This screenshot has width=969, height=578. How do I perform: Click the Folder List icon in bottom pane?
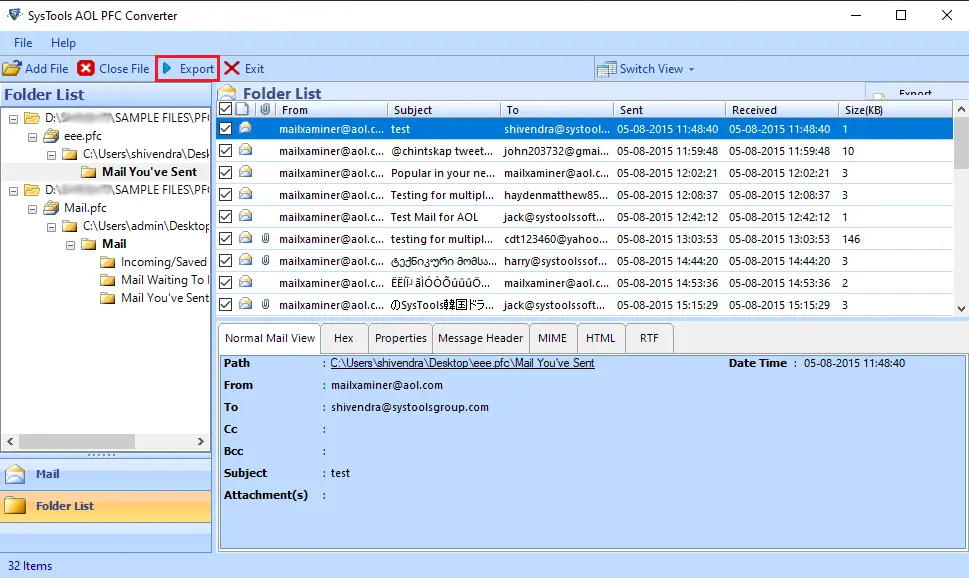[x=15, y=506]
